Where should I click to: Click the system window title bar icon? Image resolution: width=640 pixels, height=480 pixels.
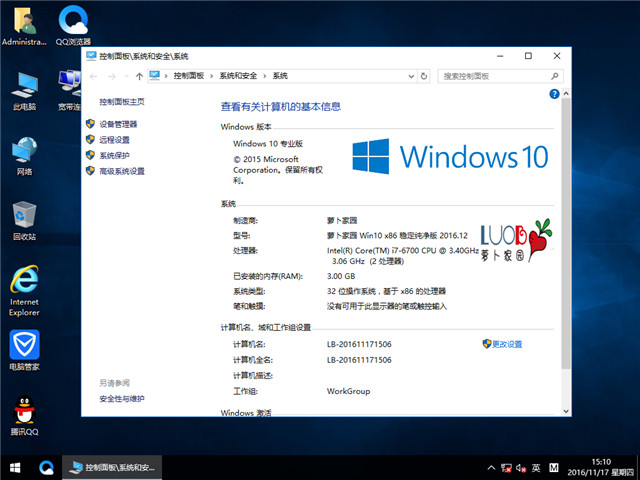click(x=91, y=56)
